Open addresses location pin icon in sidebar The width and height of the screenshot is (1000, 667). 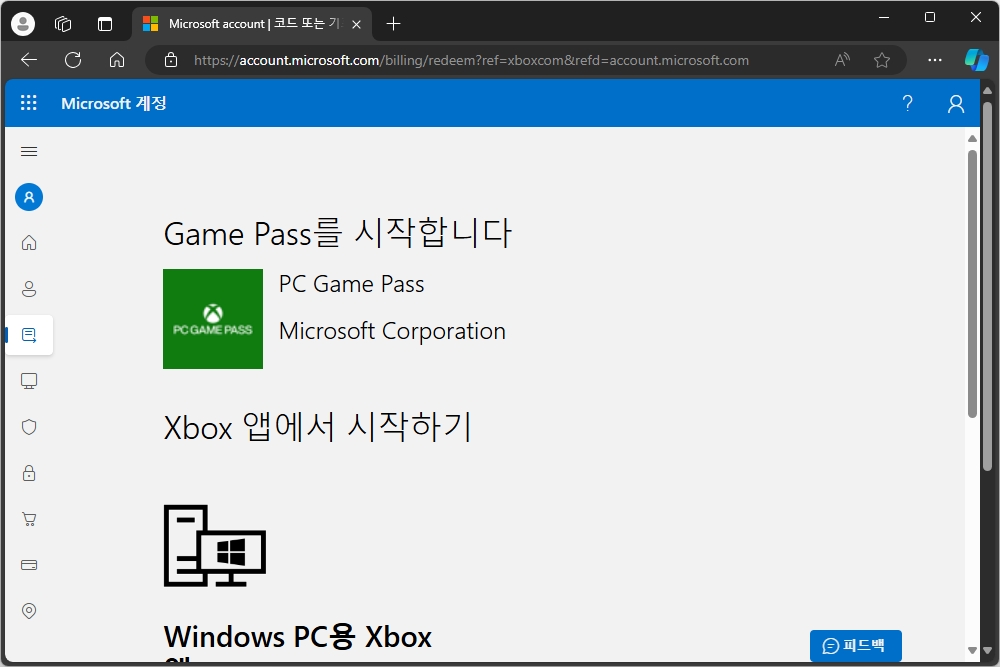pyautogui.click(x=29, y=611)
